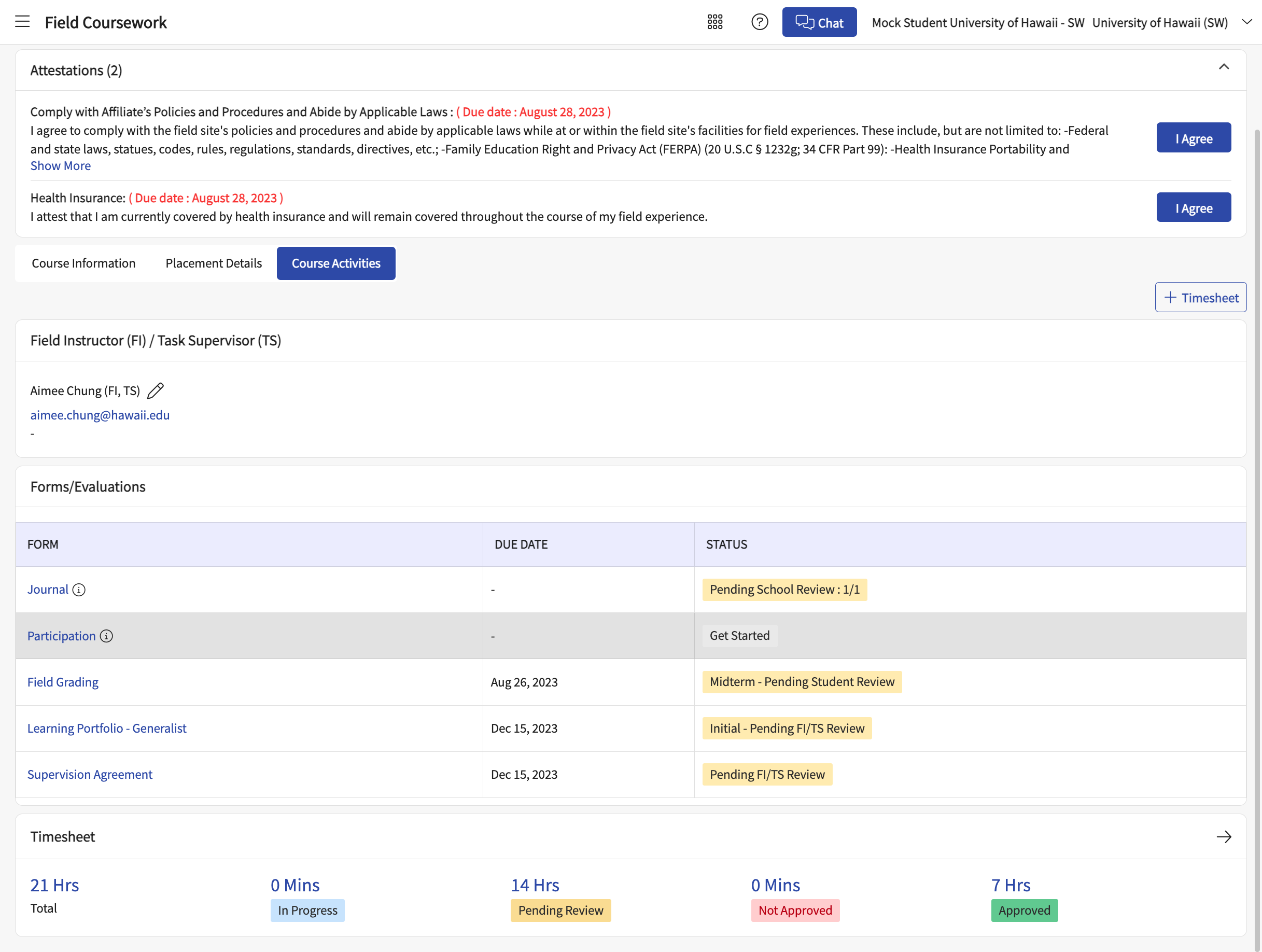1262x952 pixels.
Task: Open the hamburger navigation menu
Action: (22, 22)
